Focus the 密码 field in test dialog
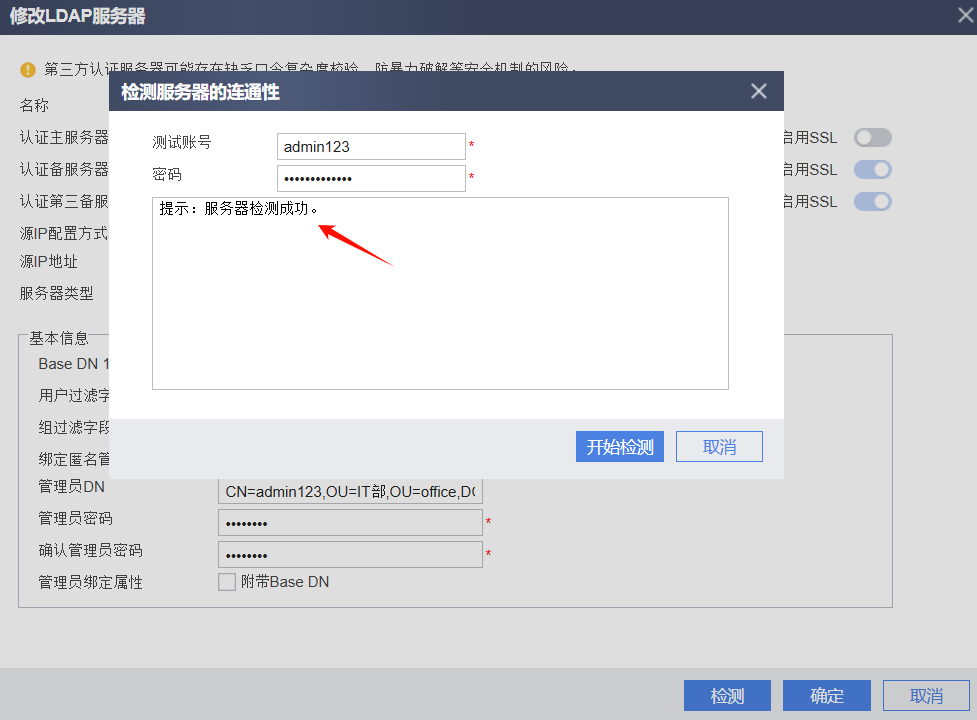The image size is (977, 720). pyautogui.click(x=371, y=179)
